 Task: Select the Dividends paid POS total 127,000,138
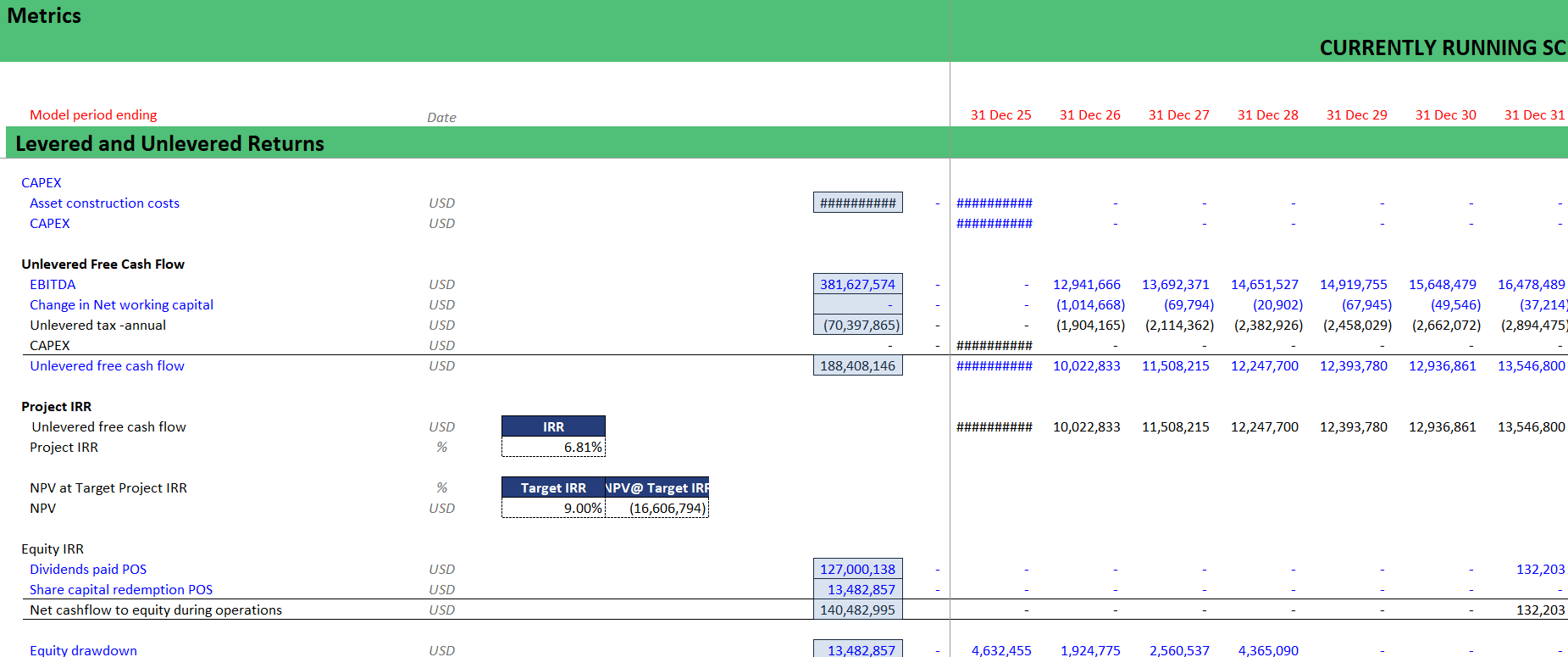pos(857,569)
